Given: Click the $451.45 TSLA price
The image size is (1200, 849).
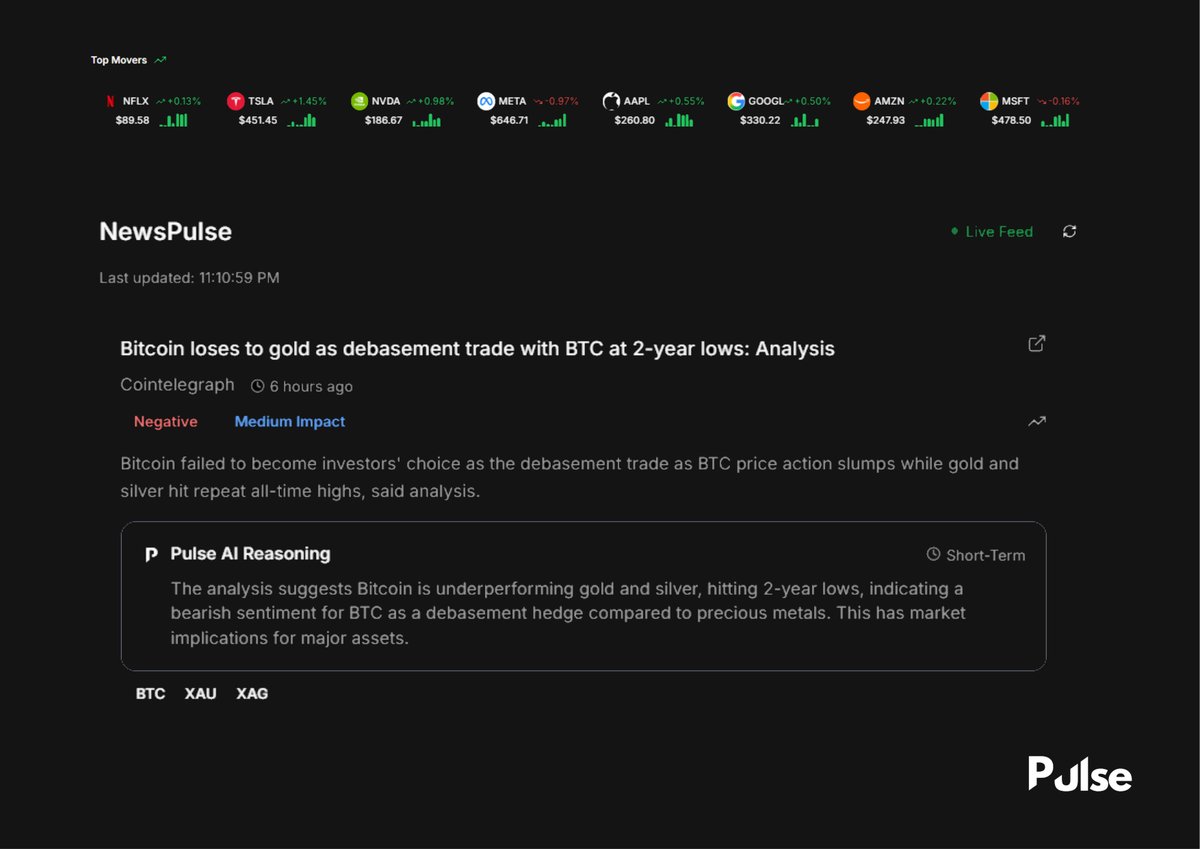Looking at the screenshot, I should point(258,120).
